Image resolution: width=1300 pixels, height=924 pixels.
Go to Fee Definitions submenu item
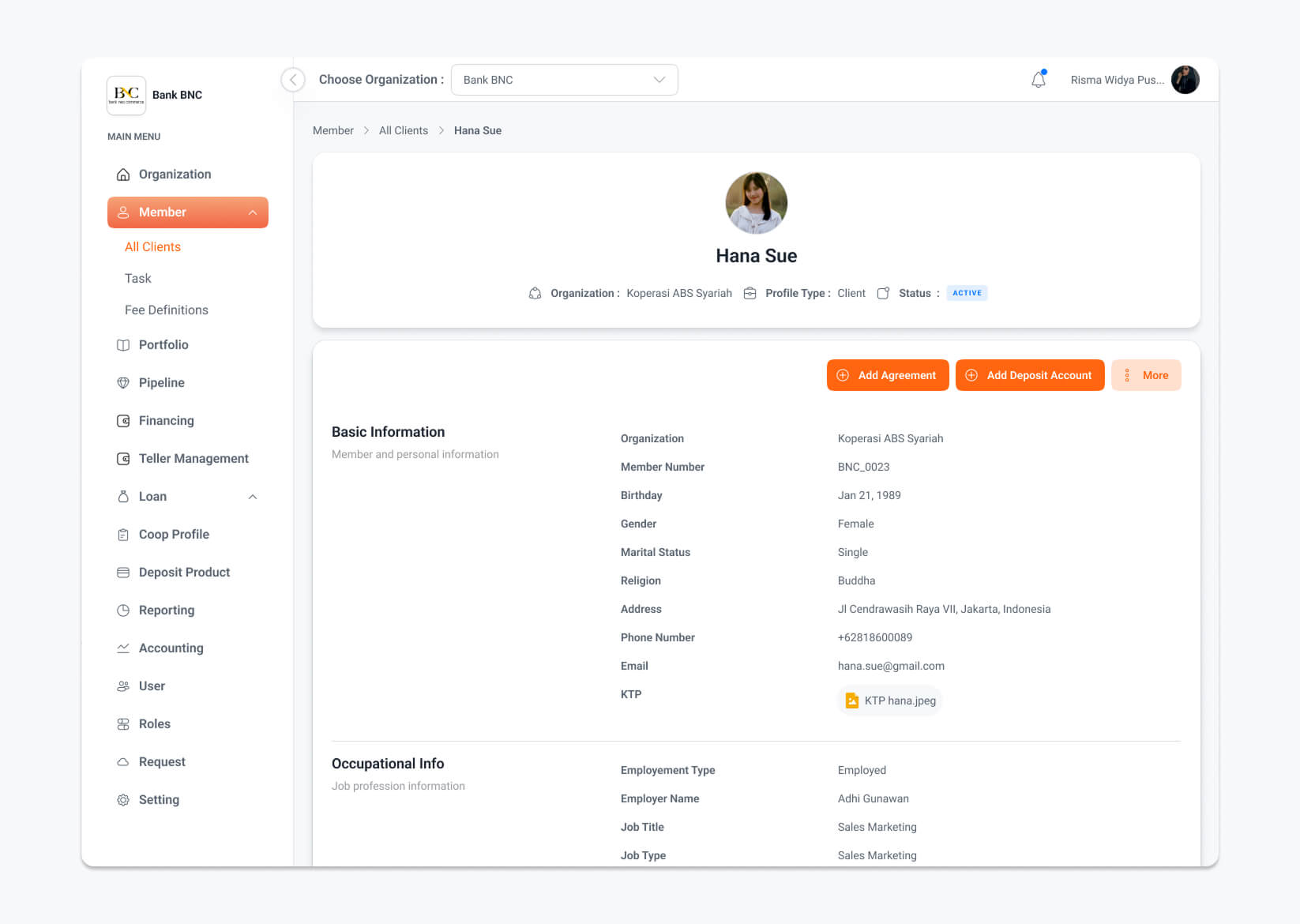coord(167,310)
